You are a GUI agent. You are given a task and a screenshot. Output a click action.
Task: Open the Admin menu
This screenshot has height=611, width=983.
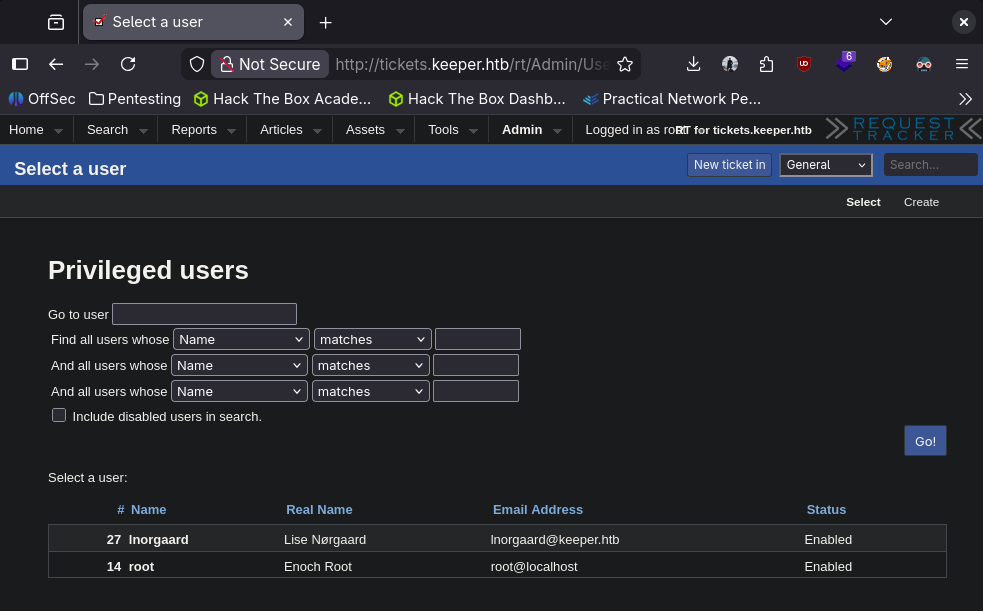[522, 130]
